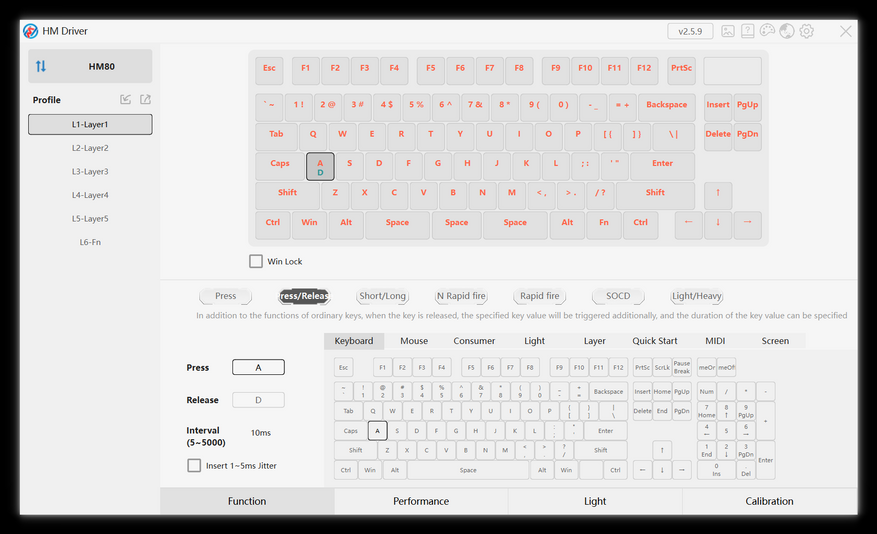Select the red Fn key on keyboard layout
This screenshot has width=877, height=534.
(604, 225)
